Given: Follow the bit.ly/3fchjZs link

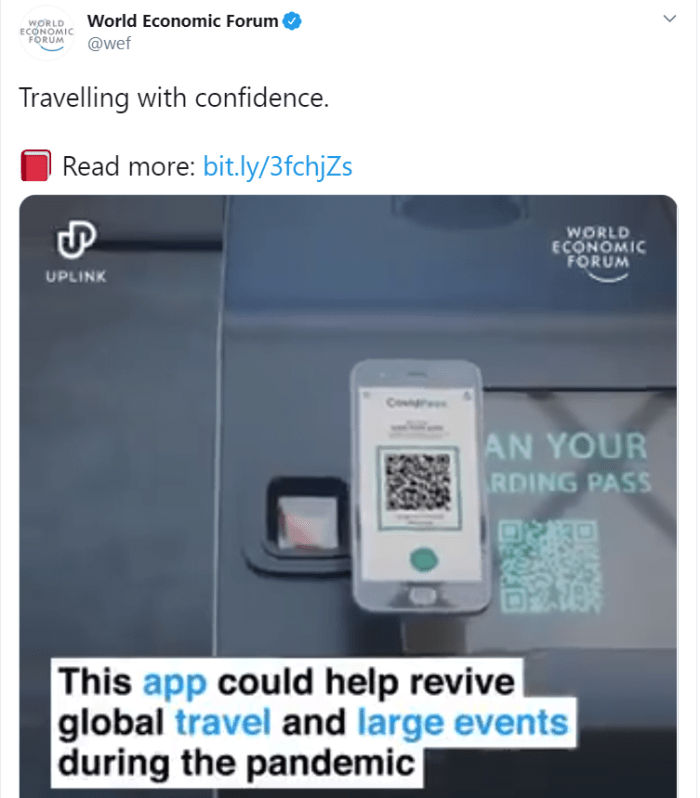Looking at the screenshot, I should coord(277,166).
